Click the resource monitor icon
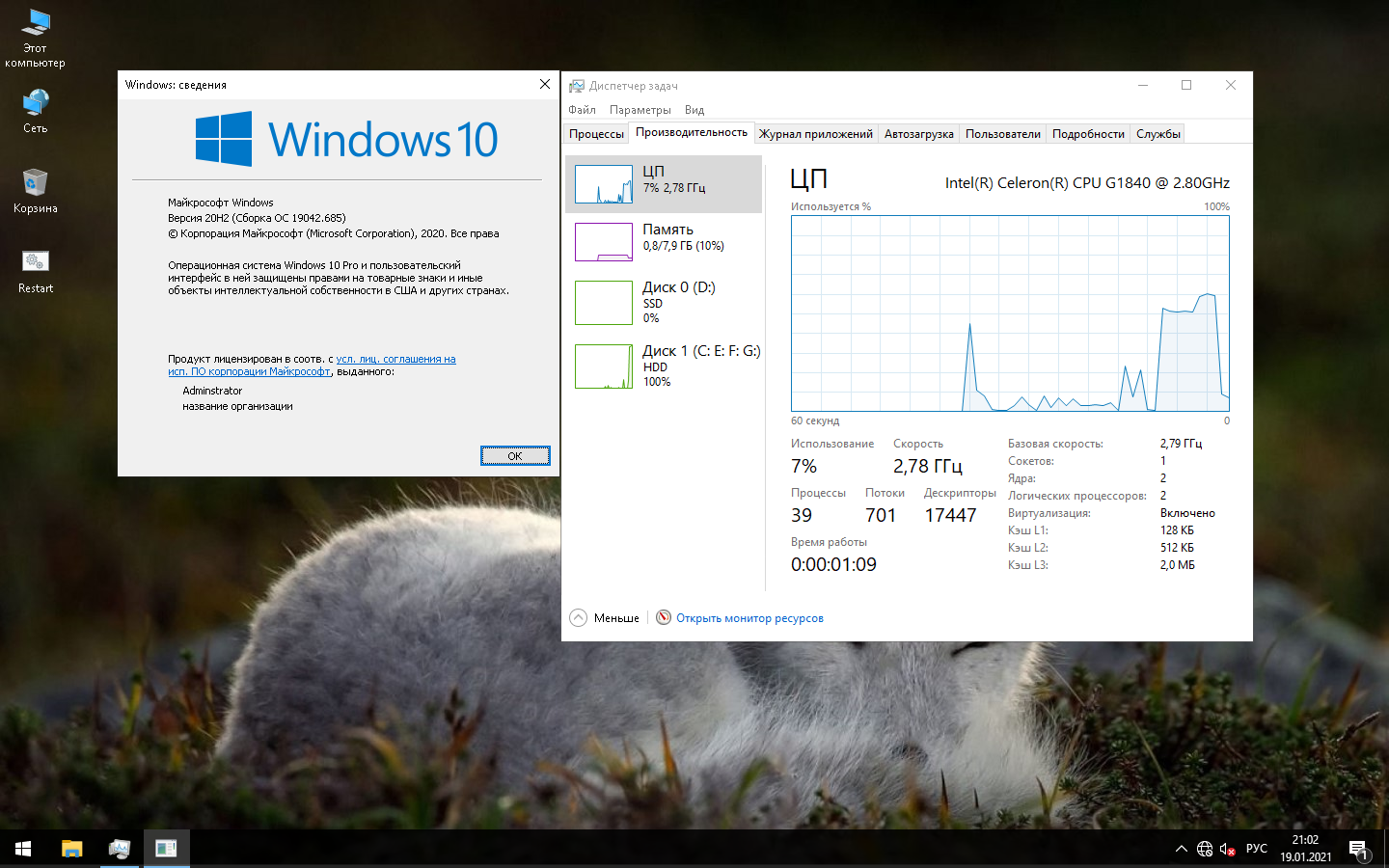This screenshot has width=1389, height=868. pos(664,617)
